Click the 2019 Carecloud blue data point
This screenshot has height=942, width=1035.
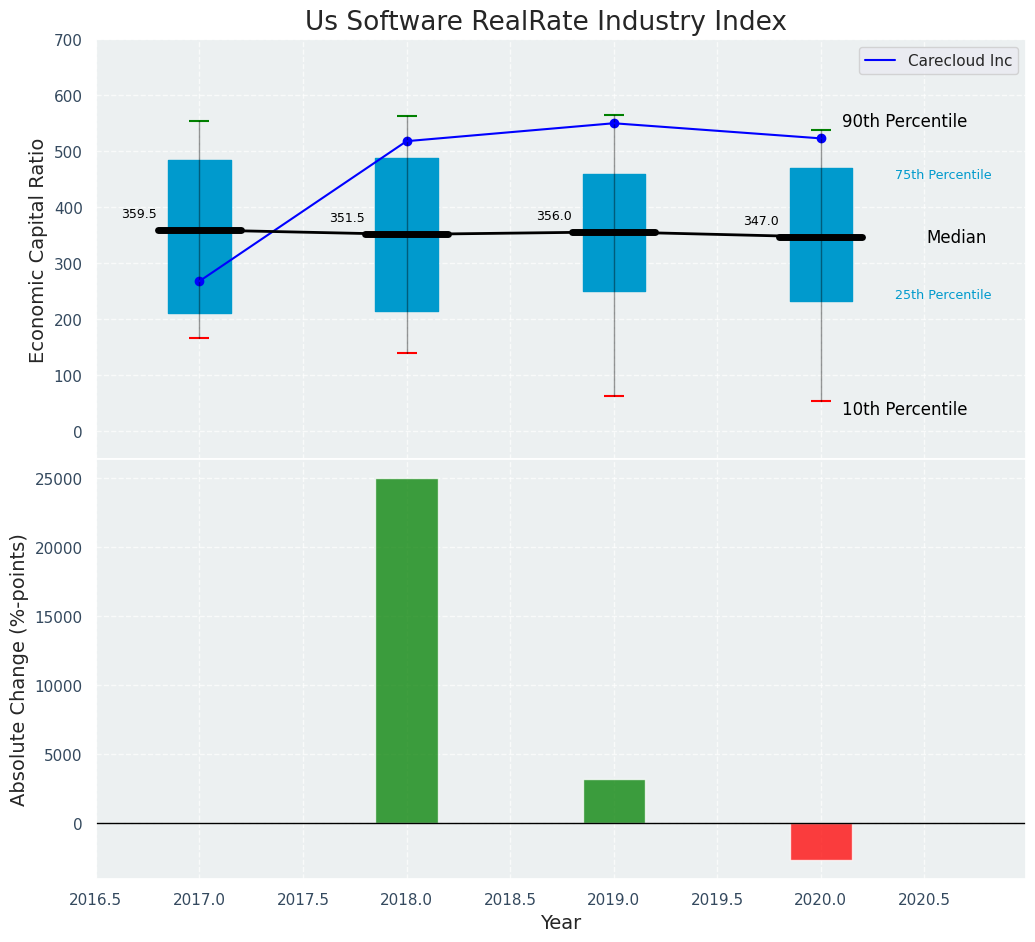614,123
